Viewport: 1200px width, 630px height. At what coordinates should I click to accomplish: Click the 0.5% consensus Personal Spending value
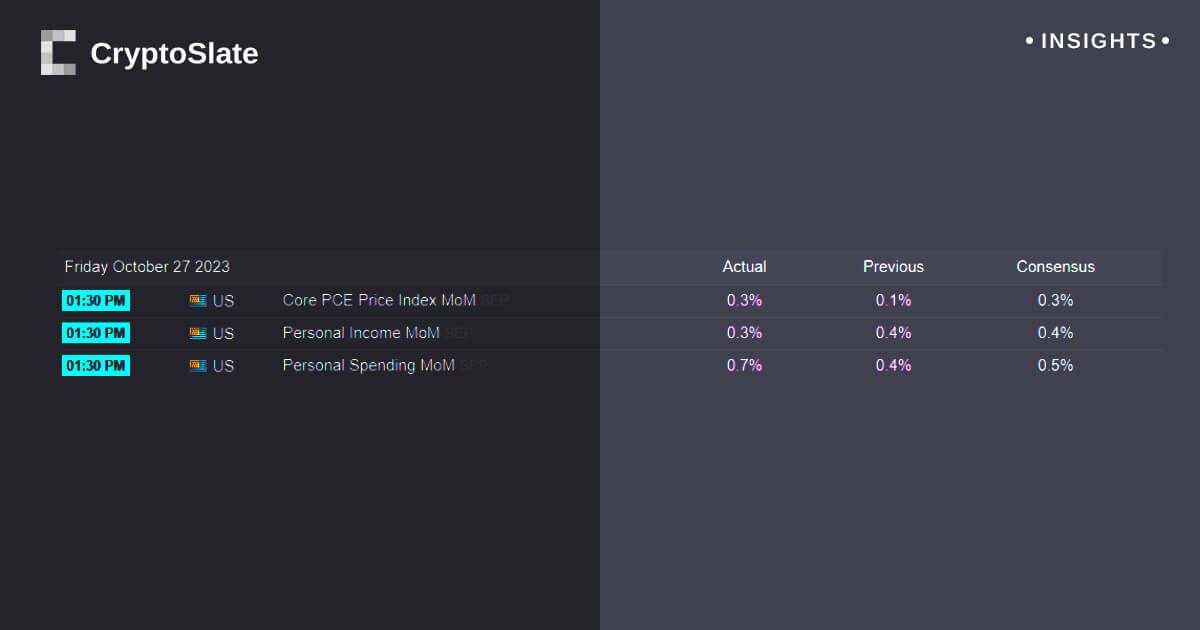(x=1055, y=366)
